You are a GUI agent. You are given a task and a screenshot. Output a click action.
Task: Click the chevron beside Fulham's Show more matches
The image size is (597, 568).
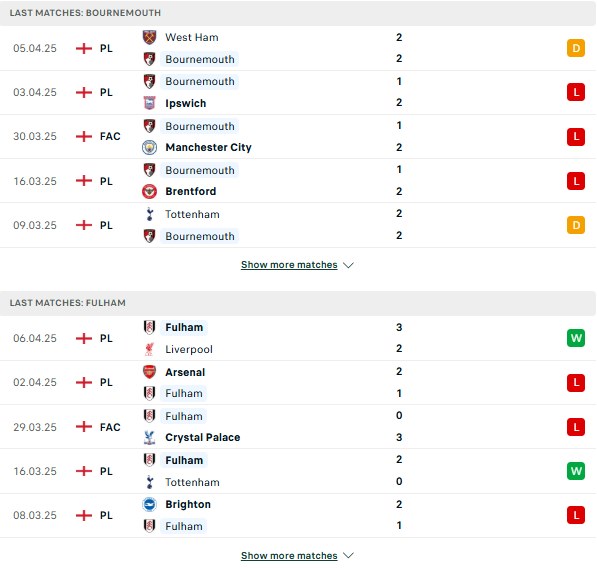tap(348, 556)
